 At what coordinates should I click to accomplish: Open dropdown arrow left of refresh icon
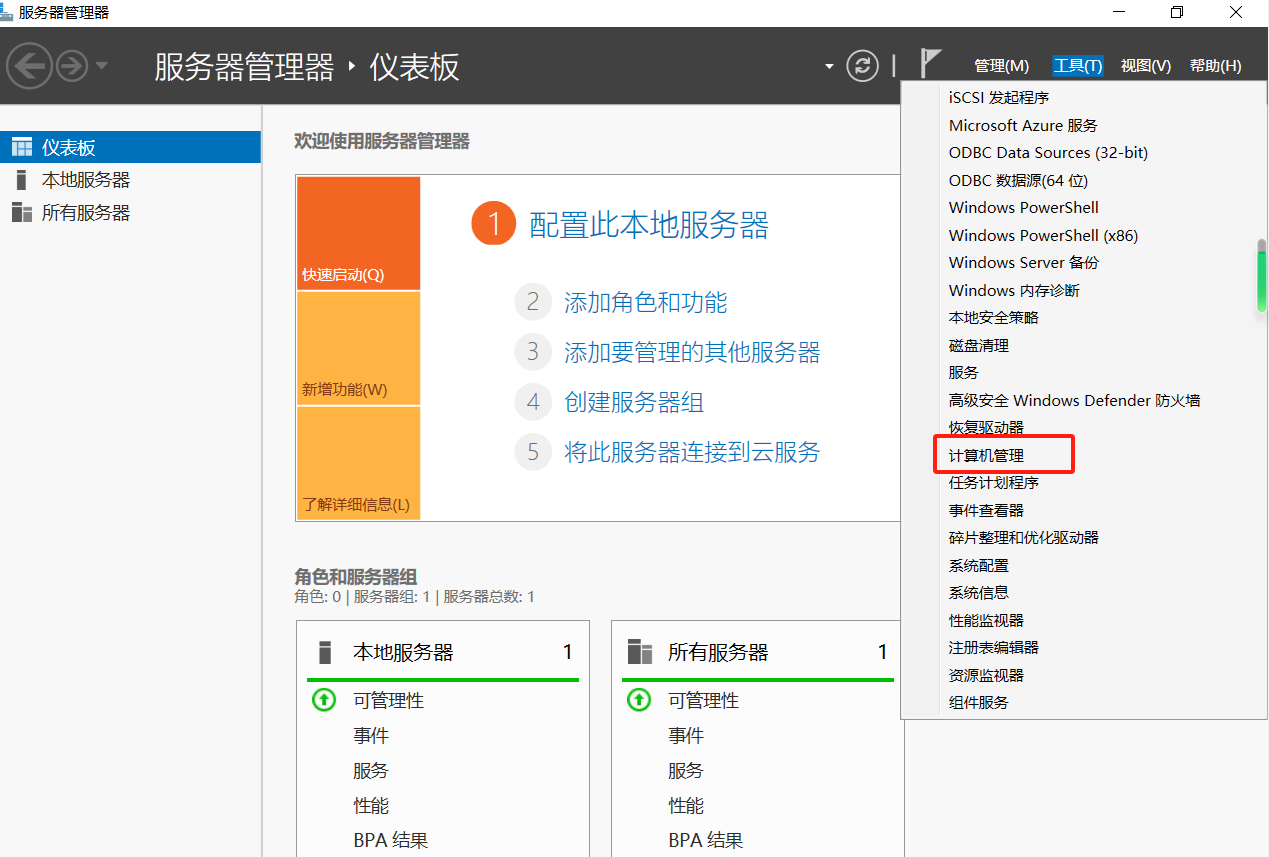[x=829, y=67]
